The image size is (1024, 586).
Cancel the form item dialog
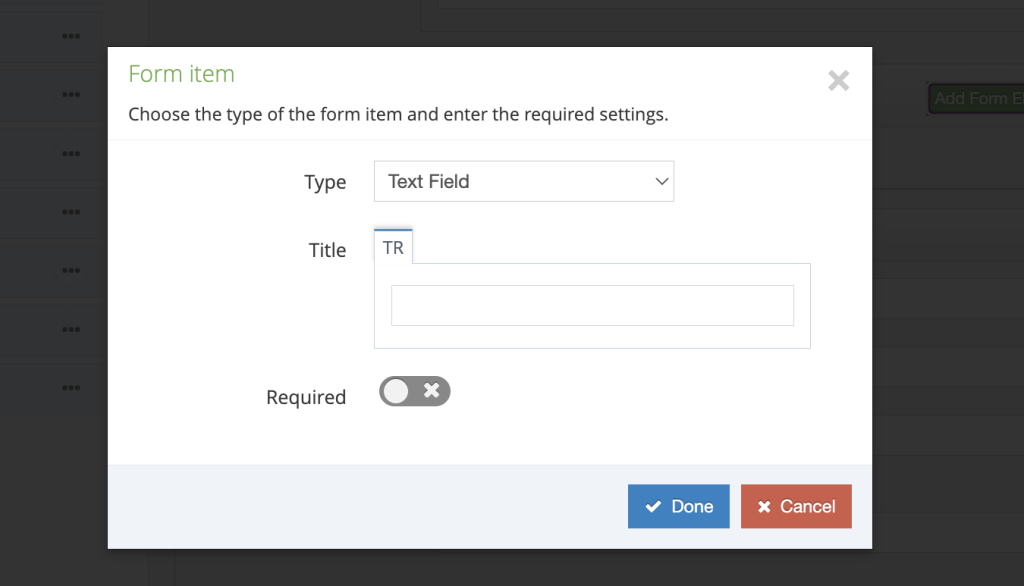pyautogui.click(x=796, y=506)
